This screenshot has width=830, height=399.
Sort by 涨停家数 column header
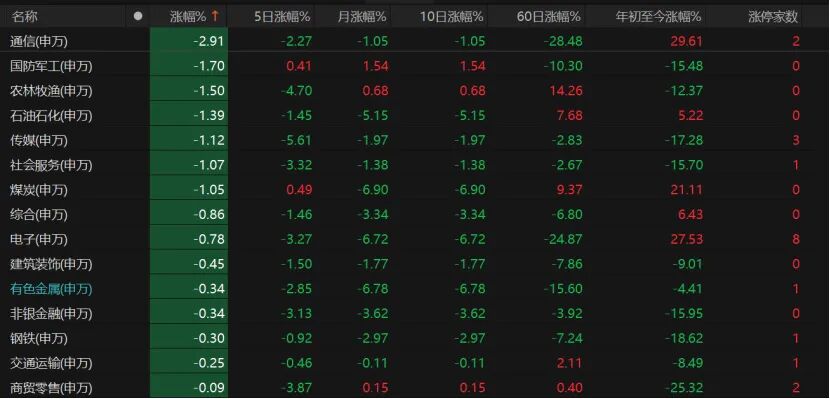(x=773, y=16)
